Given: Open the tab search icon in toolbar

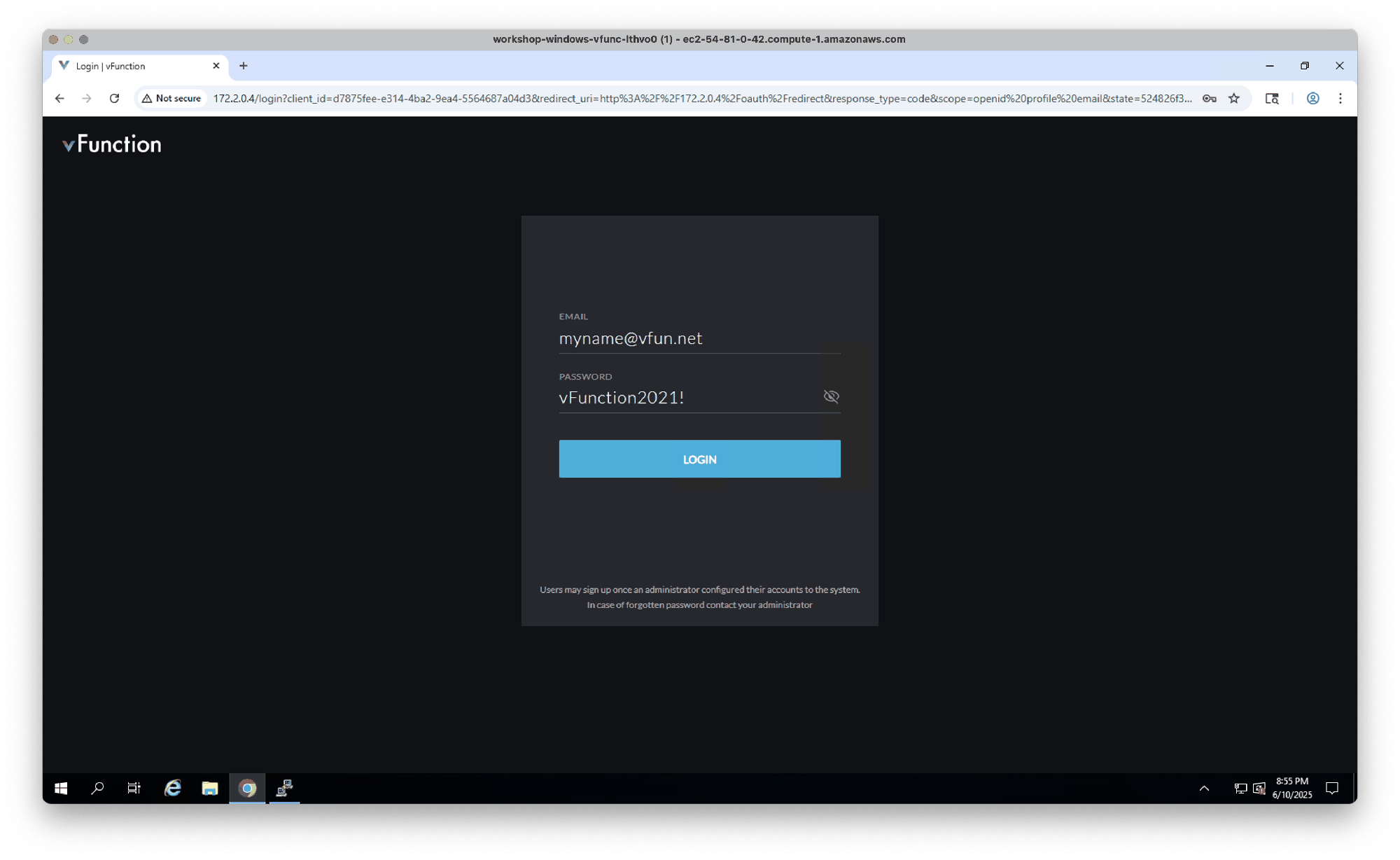Looking at the screenshot, I should 1272,98.
